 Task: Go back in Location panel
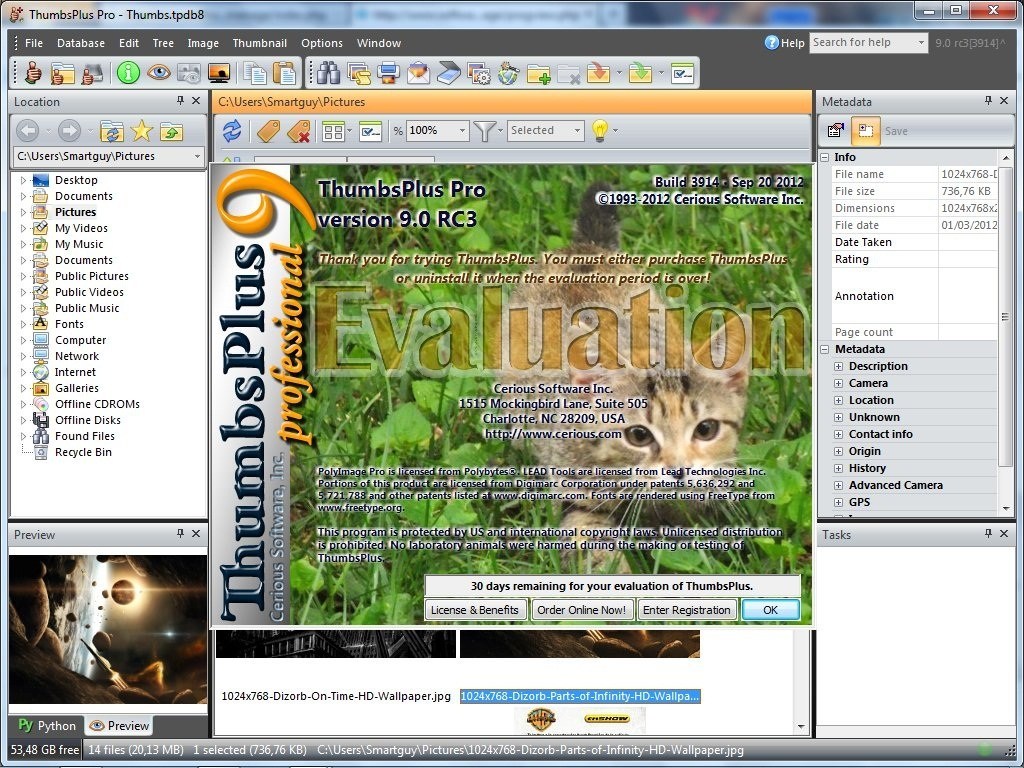(27, 131)
